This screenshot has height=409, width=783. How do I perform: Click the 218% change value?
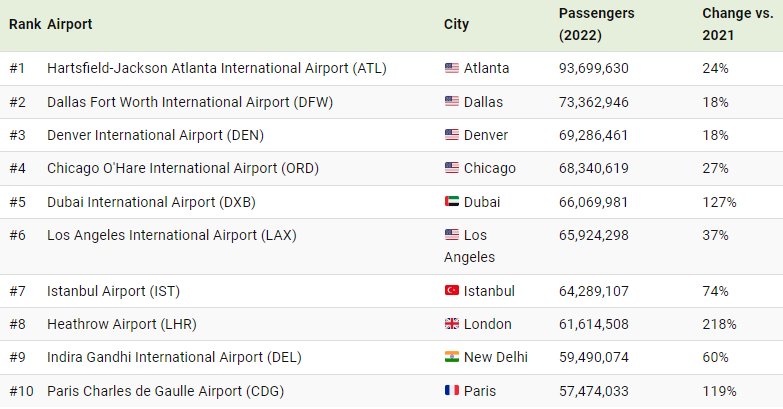[719, 324]
